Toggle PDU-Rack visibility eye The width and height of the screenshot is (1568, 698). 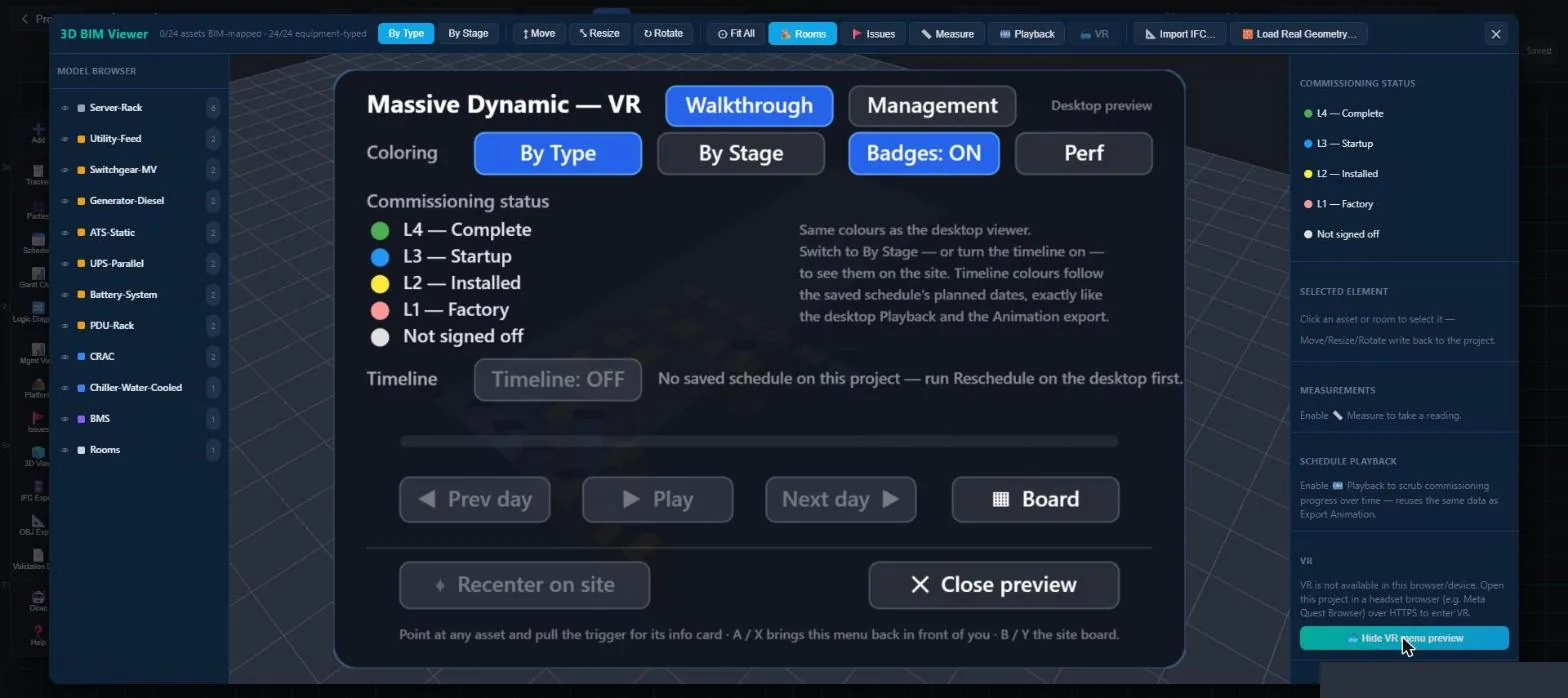(65, 326)
